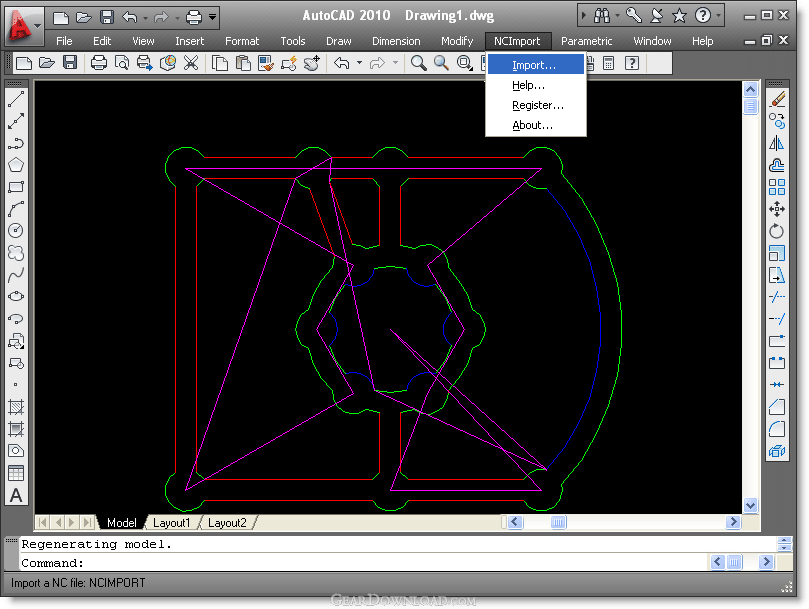Screen dimensions: 809x609
Task: Expand the title bar help dropdown arrow
Action: [719, 15]
